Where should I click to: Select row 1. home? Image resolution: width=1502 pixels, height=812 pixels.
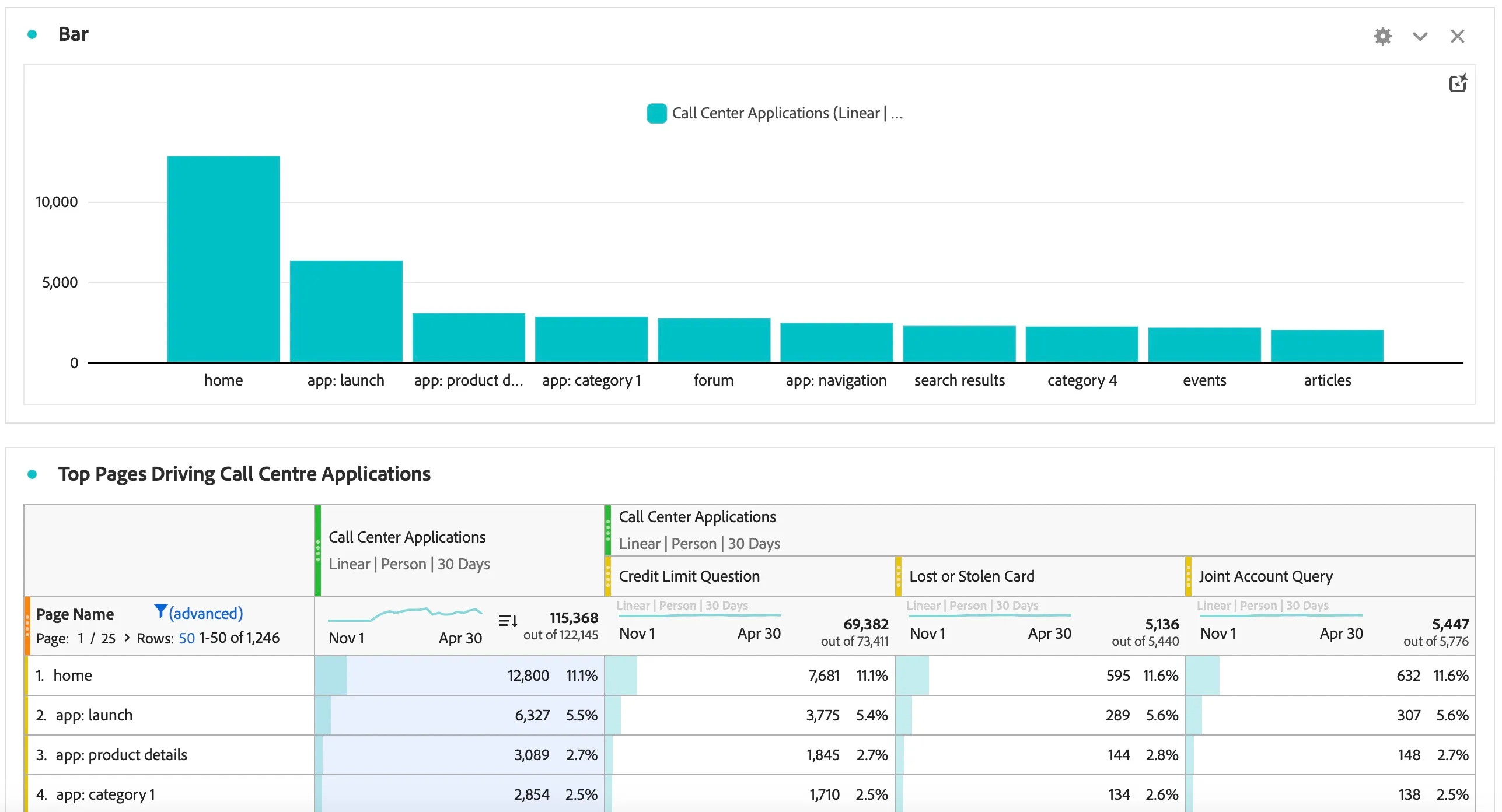point(170,675)
